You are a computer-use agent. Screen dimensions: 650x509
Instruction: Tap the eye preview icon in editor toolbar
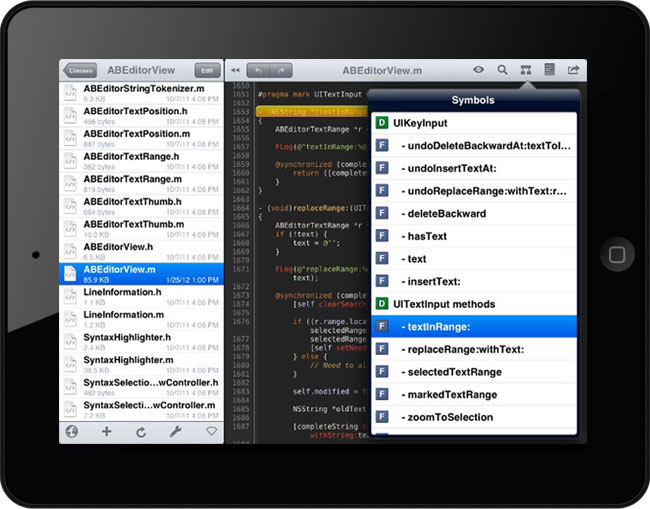click(479, 70)
